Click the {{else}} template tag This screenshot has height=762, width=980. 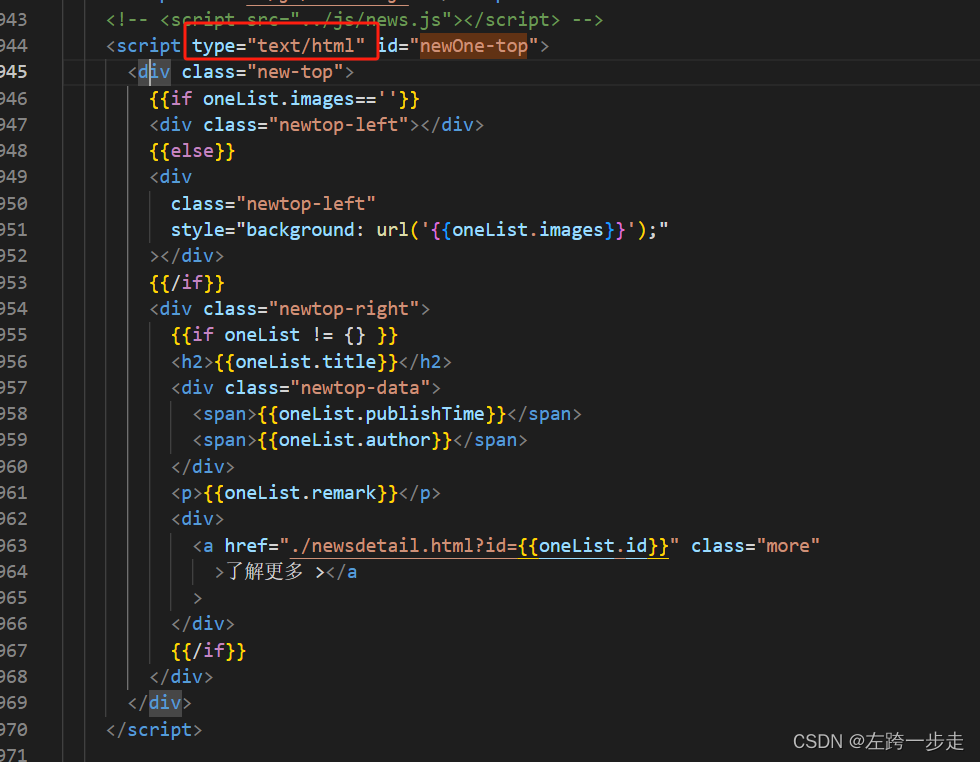192,150
